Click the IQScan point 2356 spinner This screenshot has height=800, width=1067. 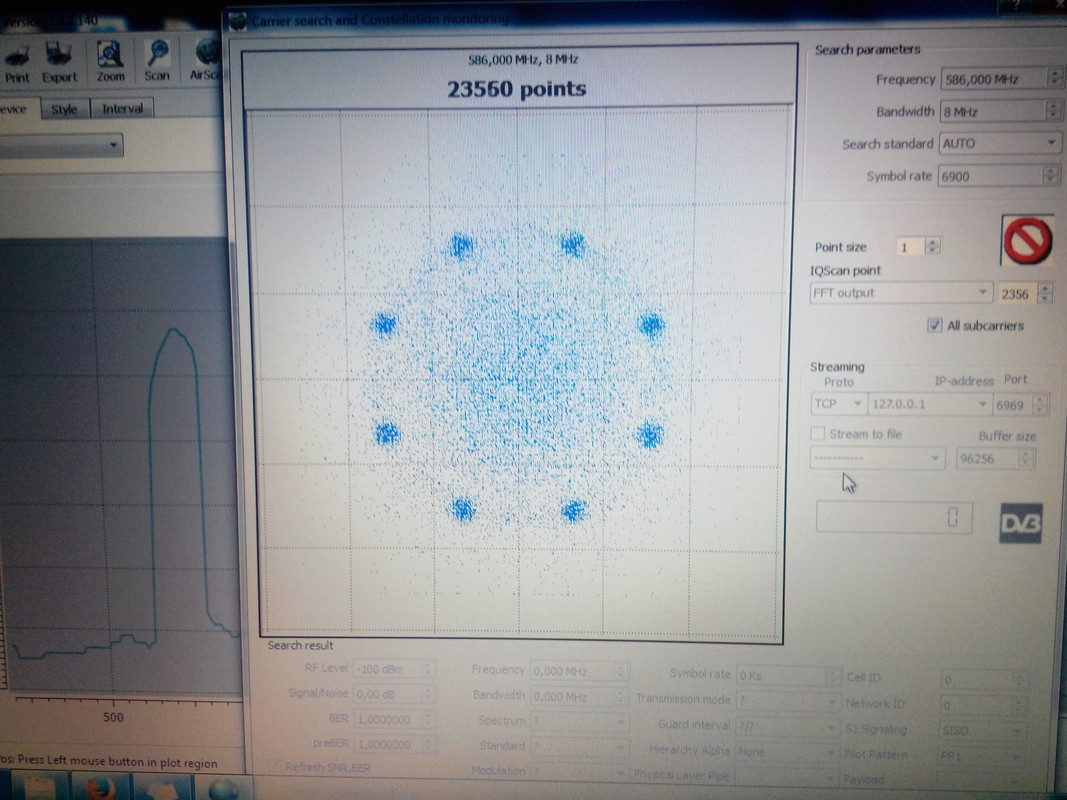tap(1045, 293)
